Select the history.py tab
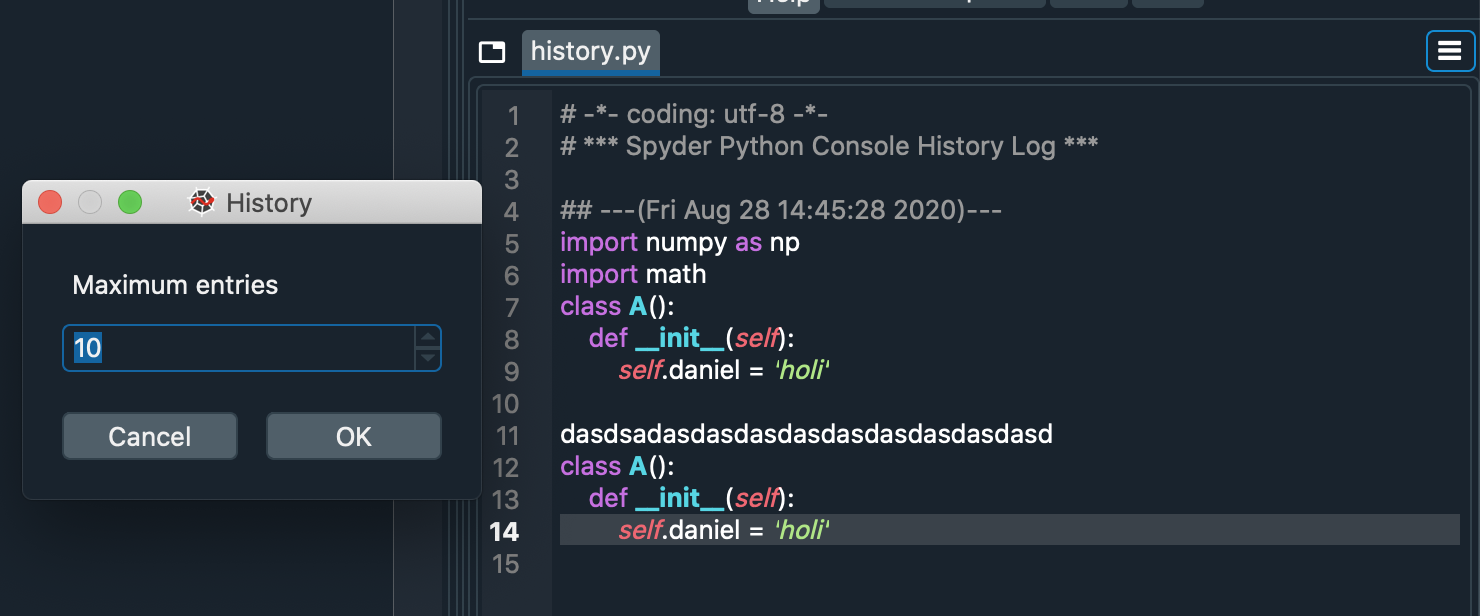This screenshot has width=1480, height=616. 590,51
